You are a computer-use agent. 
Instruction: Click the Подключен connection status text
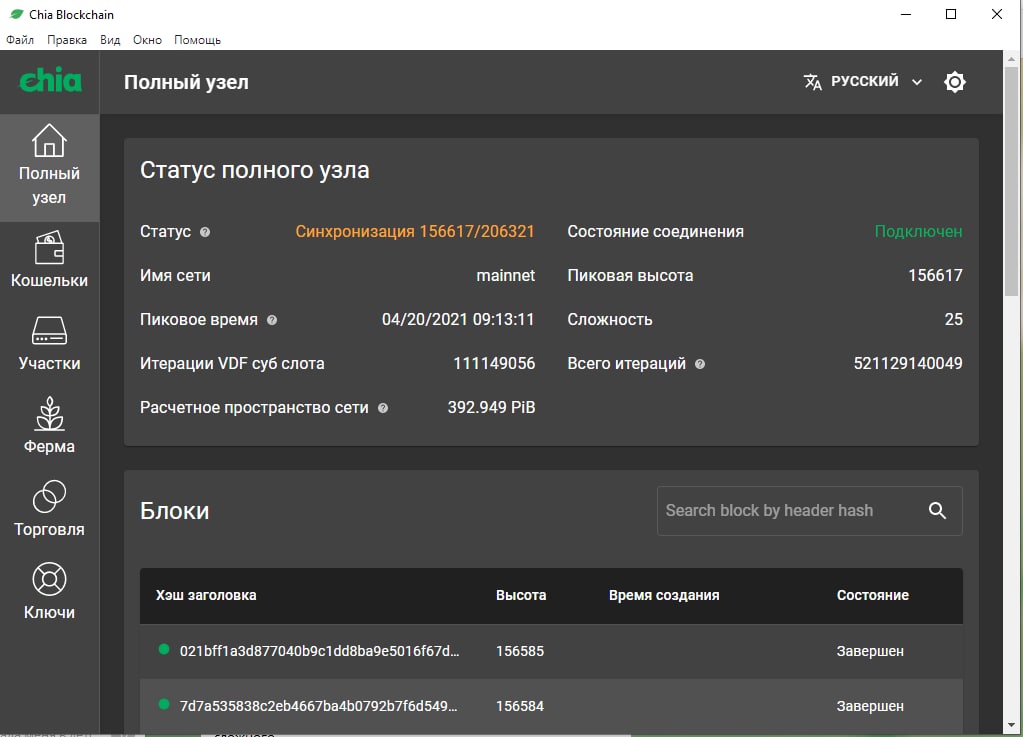click(919, 232)
